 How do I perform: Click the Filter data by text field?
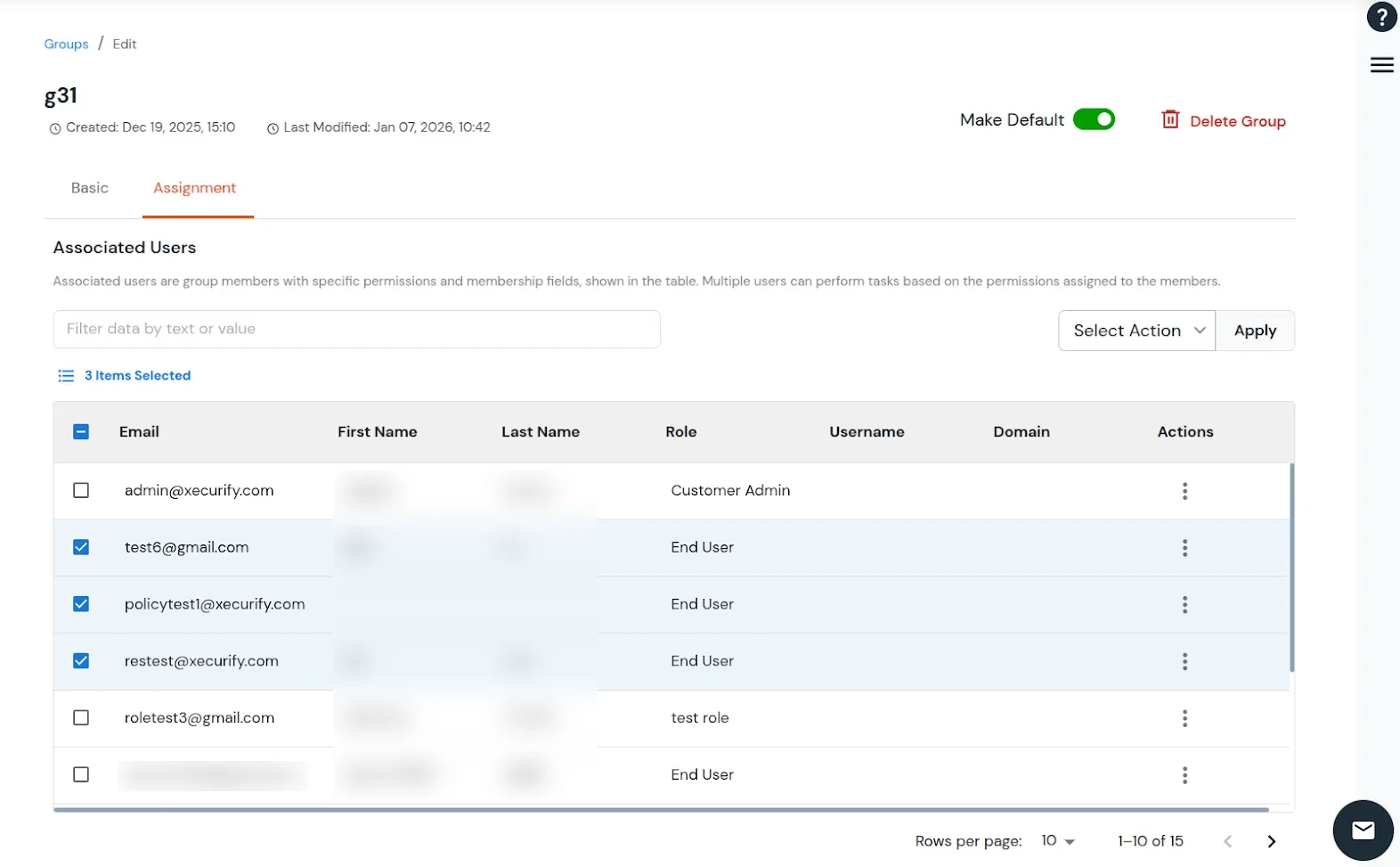pos(356,329)
